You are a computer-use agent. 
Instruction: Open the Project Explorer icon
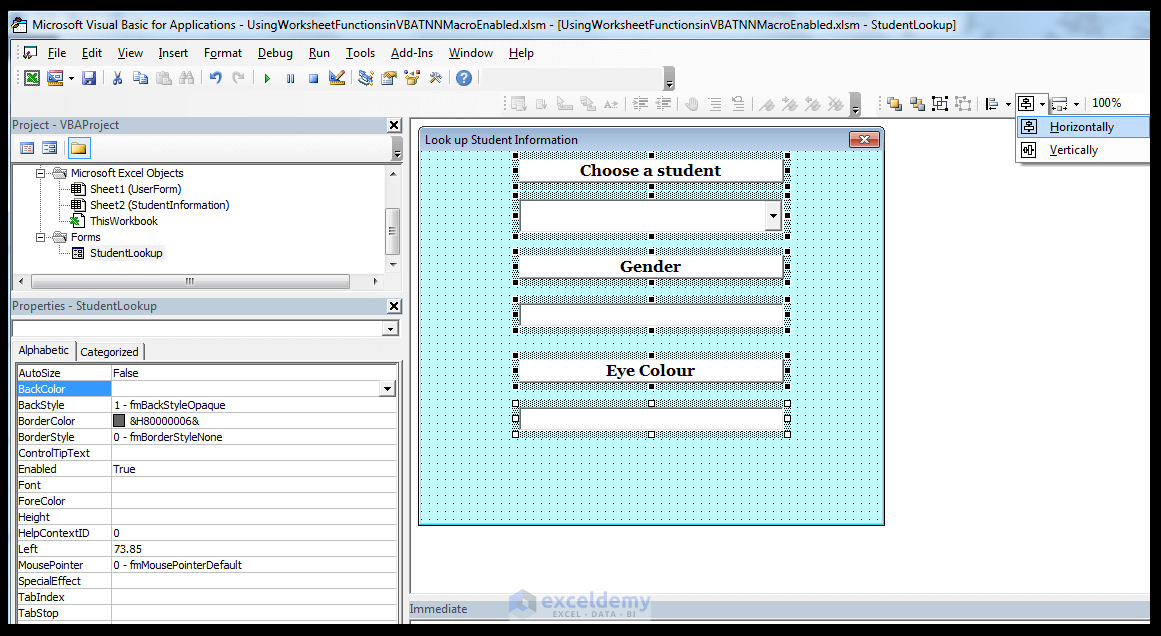coord(365,78)
